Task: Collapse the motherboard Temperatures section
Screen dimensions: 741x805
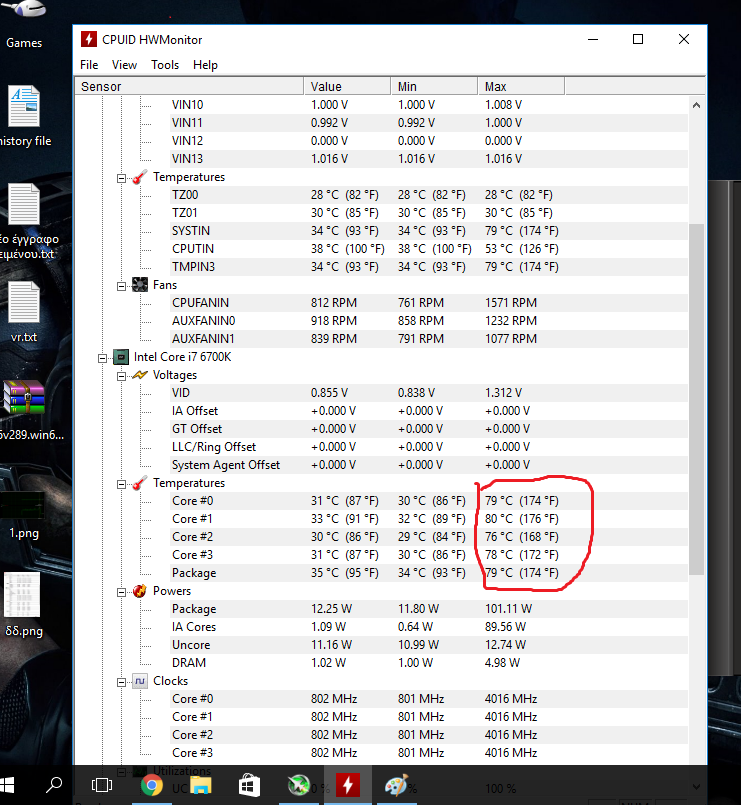Action: [x=121, y=178]
